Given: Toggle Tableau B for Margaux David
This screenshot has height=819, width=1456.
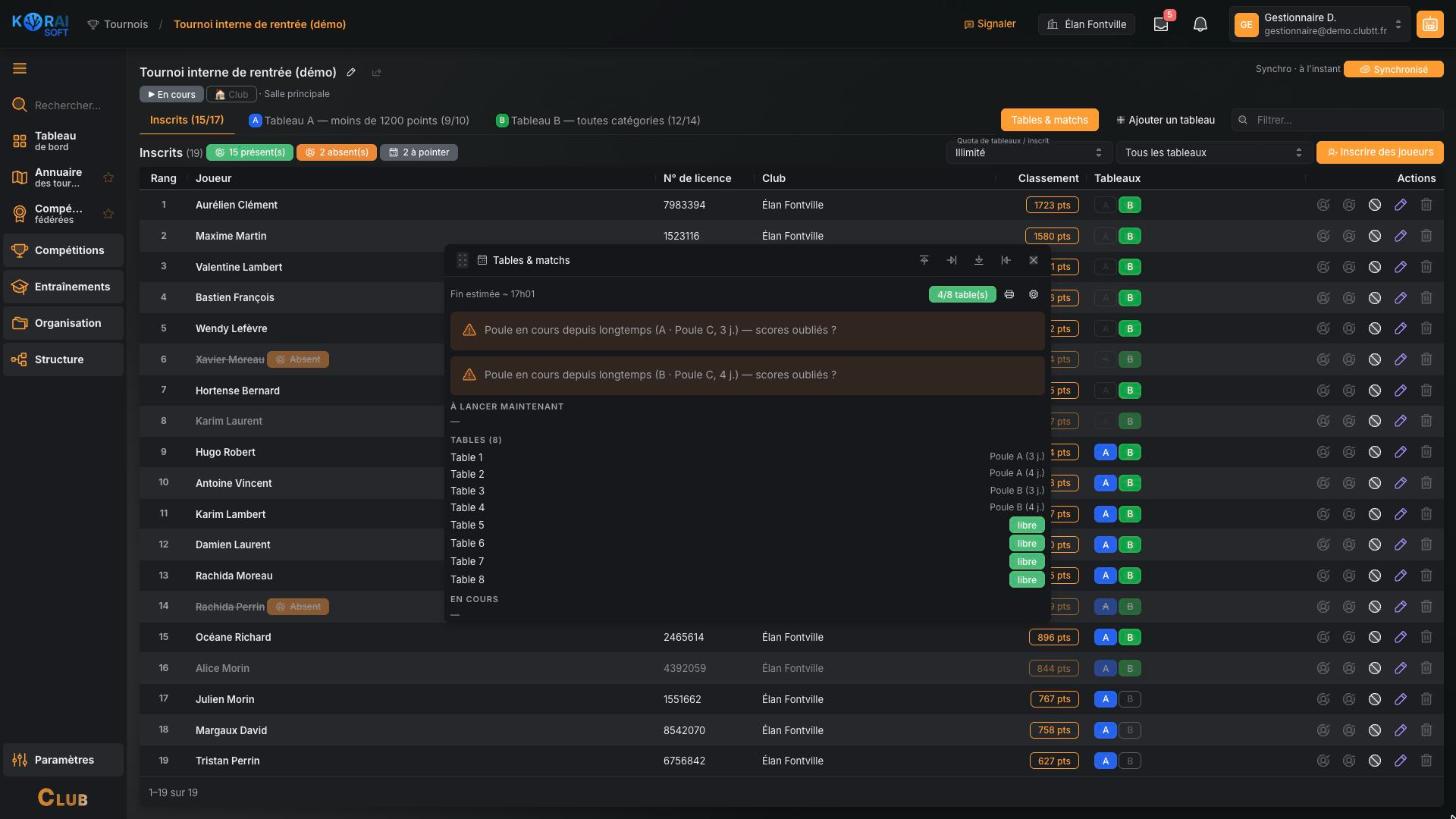Looking at the screenshot, I should (1130, 730).
